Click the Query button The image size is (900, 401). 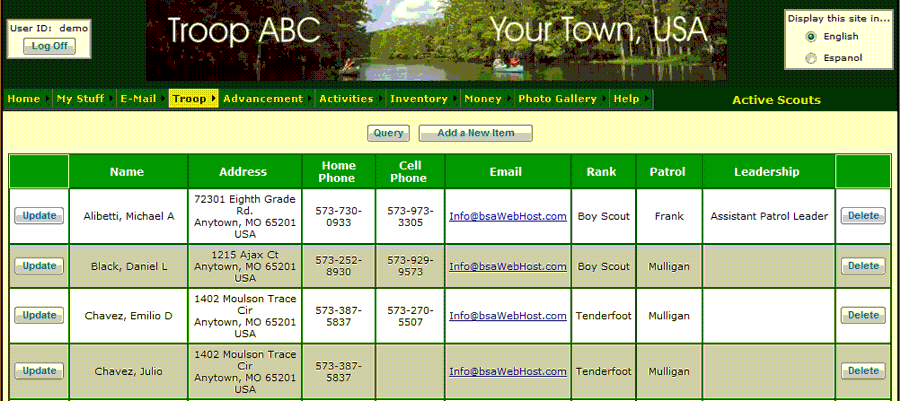pos(389,133)
